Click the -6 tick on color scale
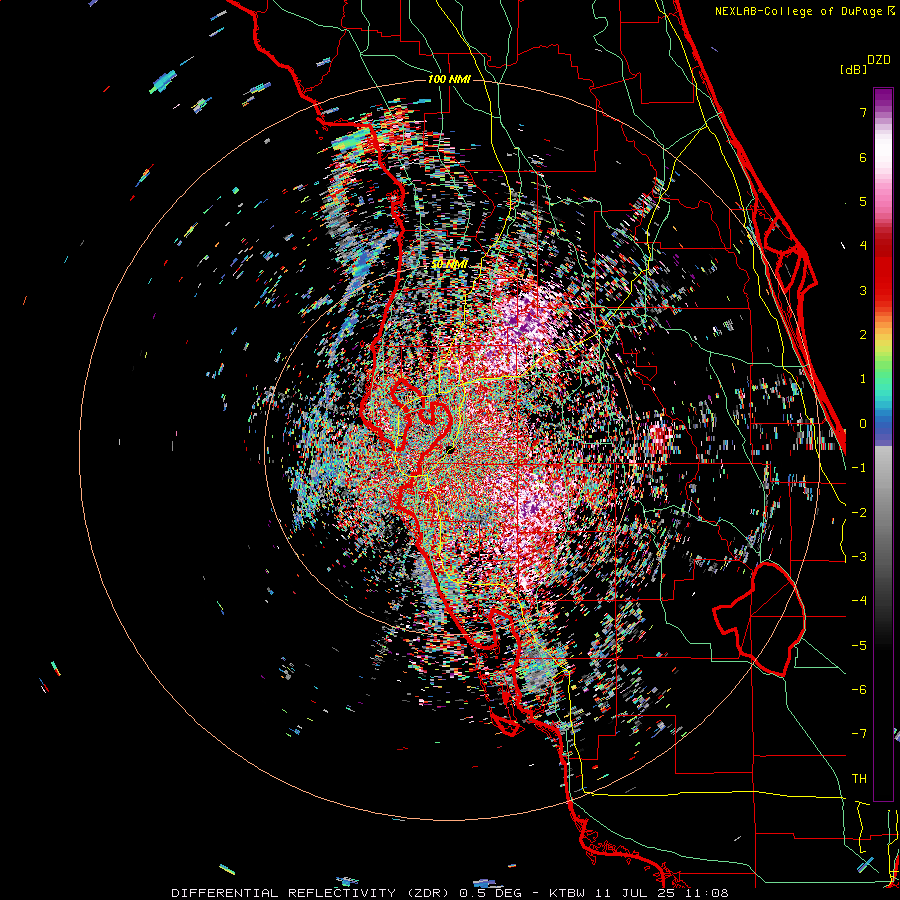This screenshot has width=900, height=900. click(x=859, y=690)
